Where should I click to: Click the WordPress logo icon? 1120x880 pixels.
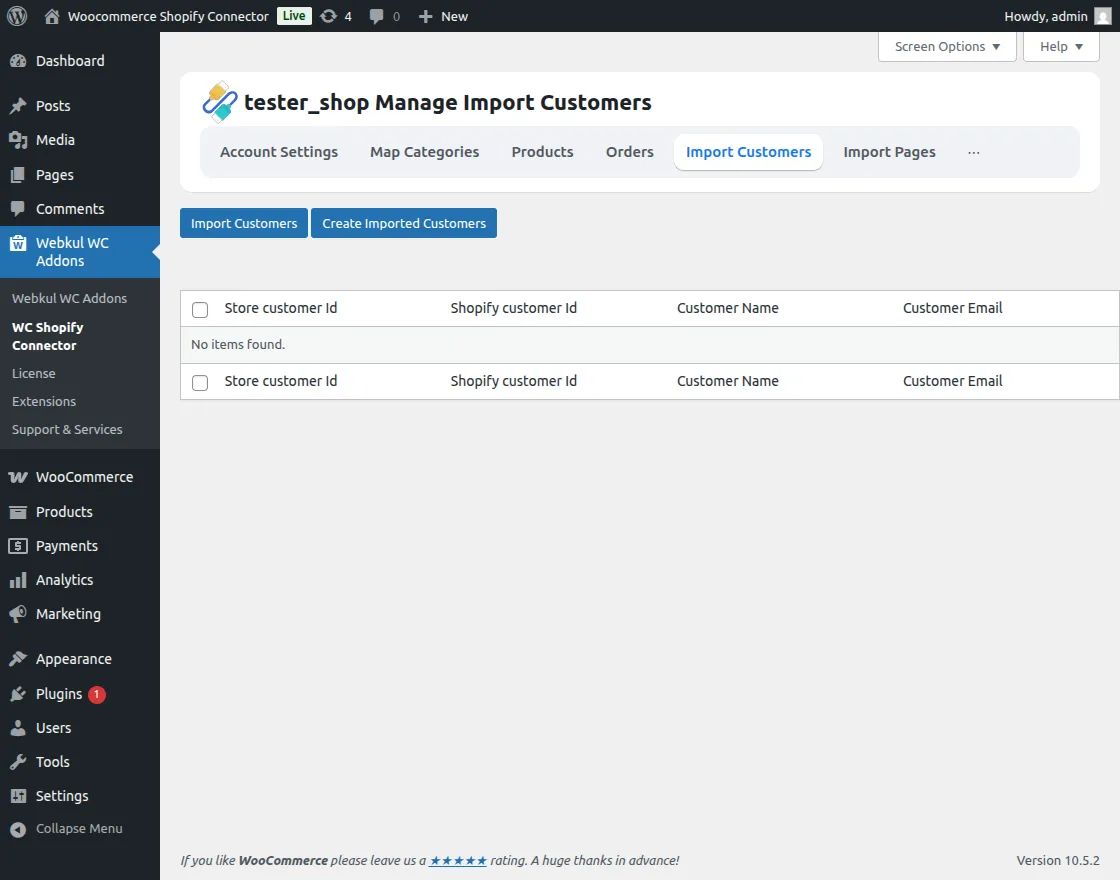pyautogui.click(x=17, y=16)
